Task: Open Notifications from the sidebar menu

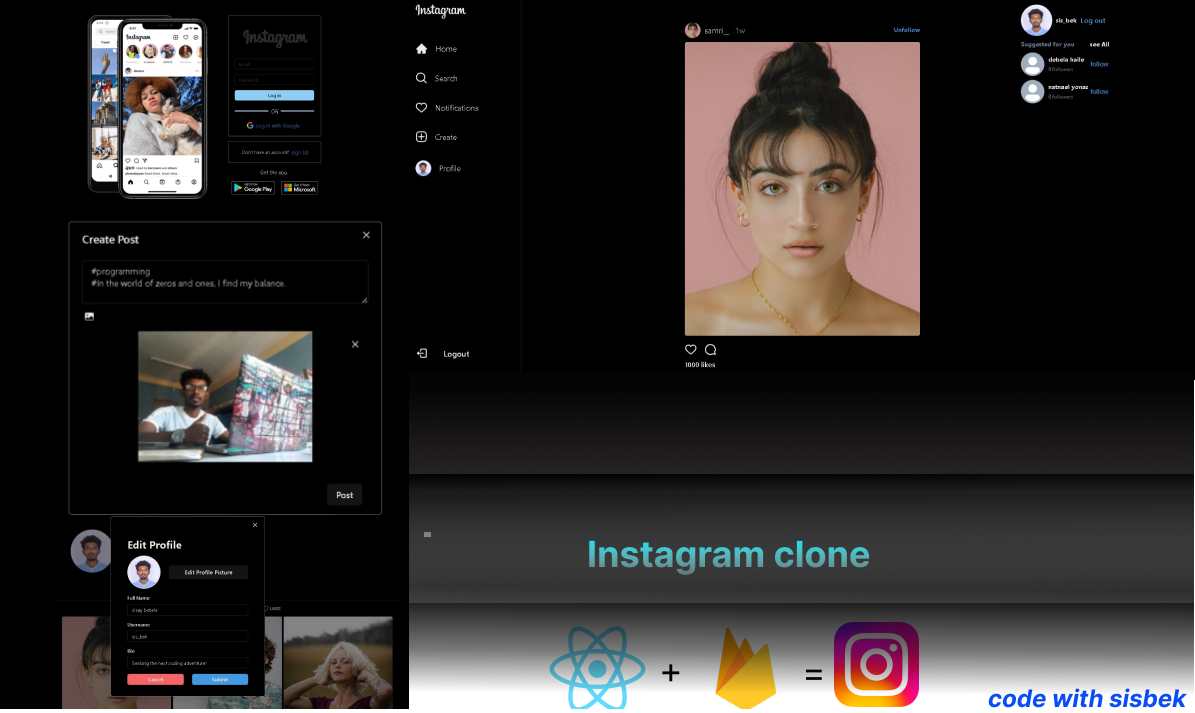Action: (457, 108)
